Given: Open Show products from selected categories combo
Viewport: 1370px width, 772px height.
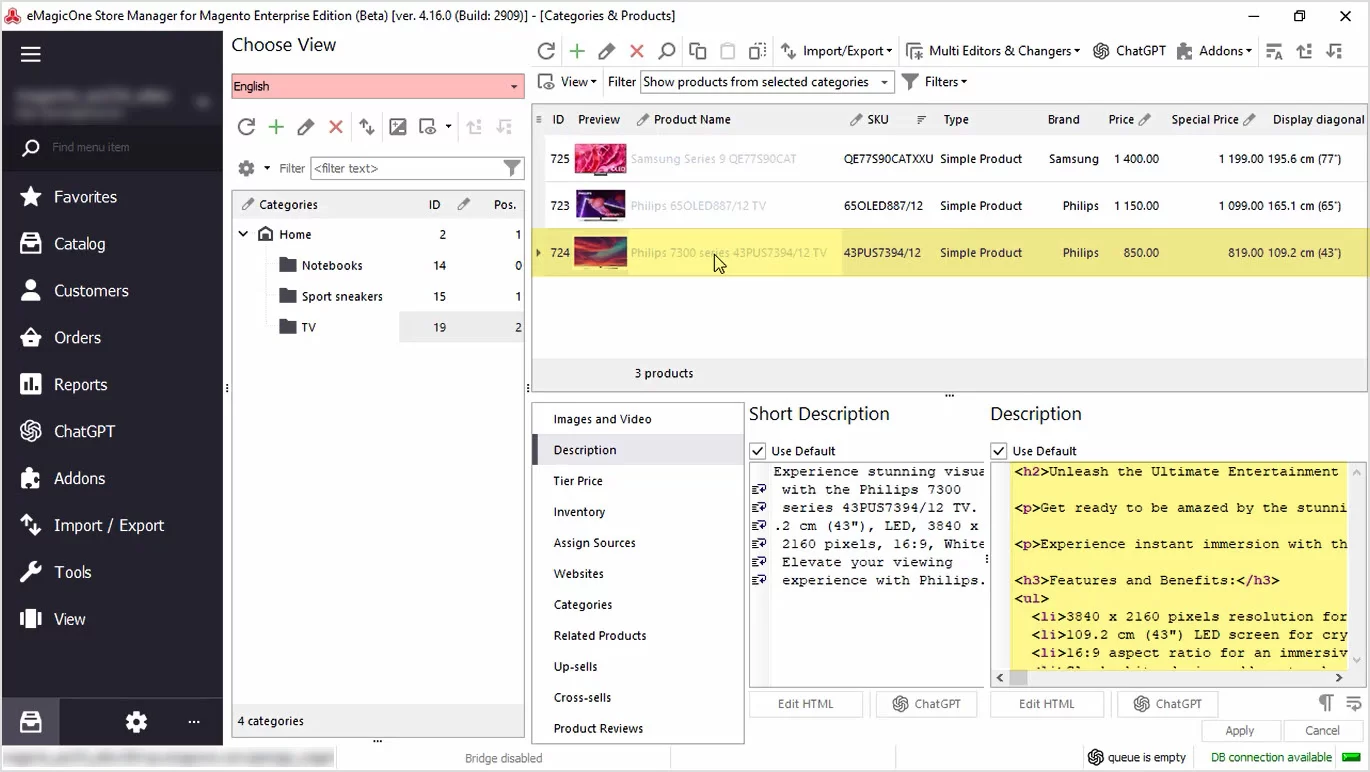Looking at the screenshot, I should [x=767, y=82].
